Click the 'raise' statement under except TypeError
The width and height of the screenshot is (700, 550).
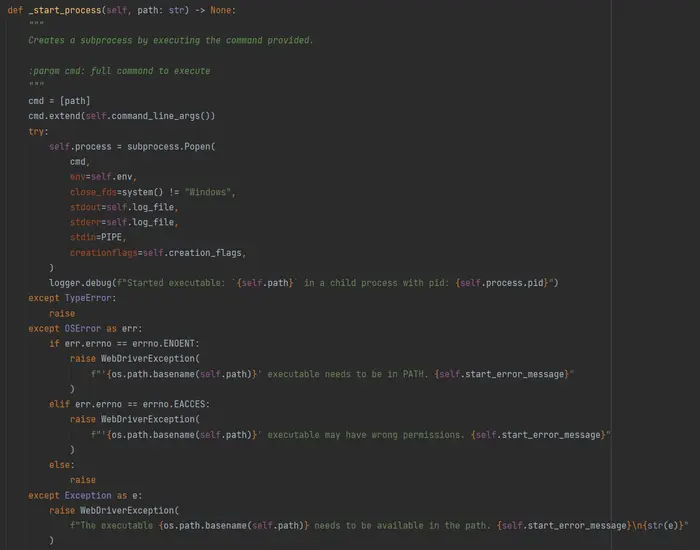(x=62, y=313)
